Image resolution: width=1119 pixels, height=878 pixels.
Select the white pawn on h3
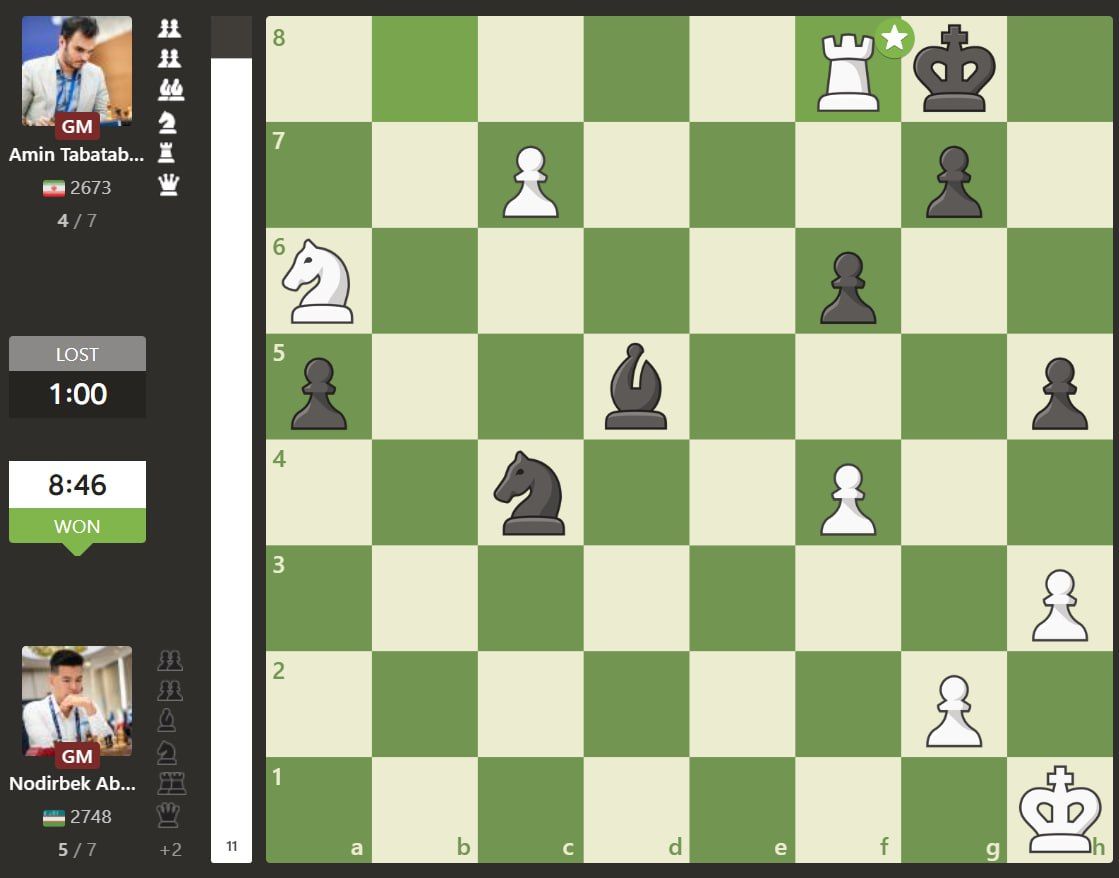pos(1060,605)
